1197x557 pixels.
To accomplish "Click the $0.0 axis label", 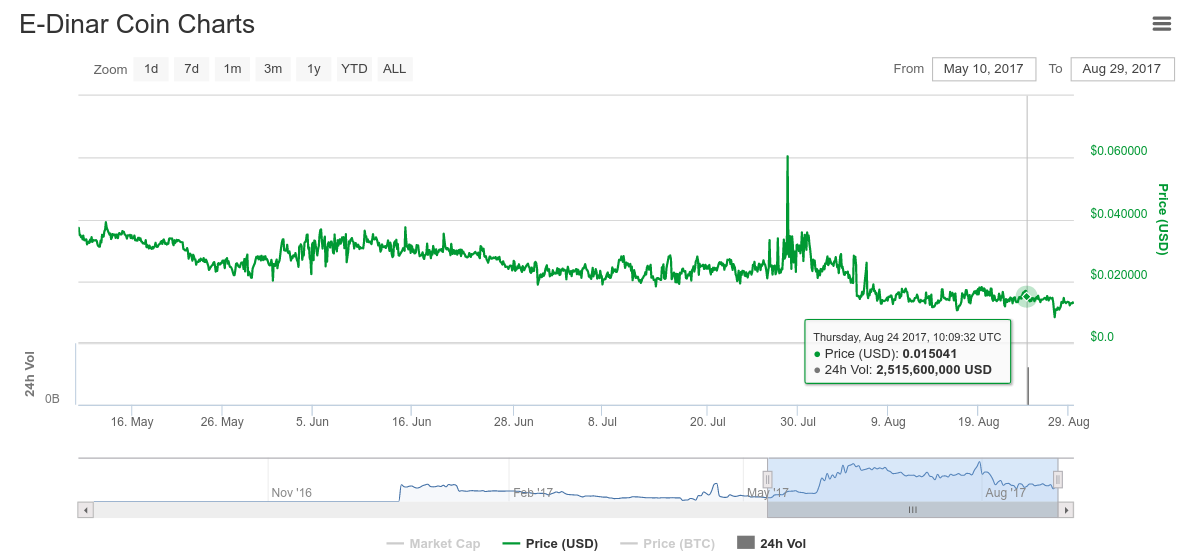I will [x=1102, y=336].
